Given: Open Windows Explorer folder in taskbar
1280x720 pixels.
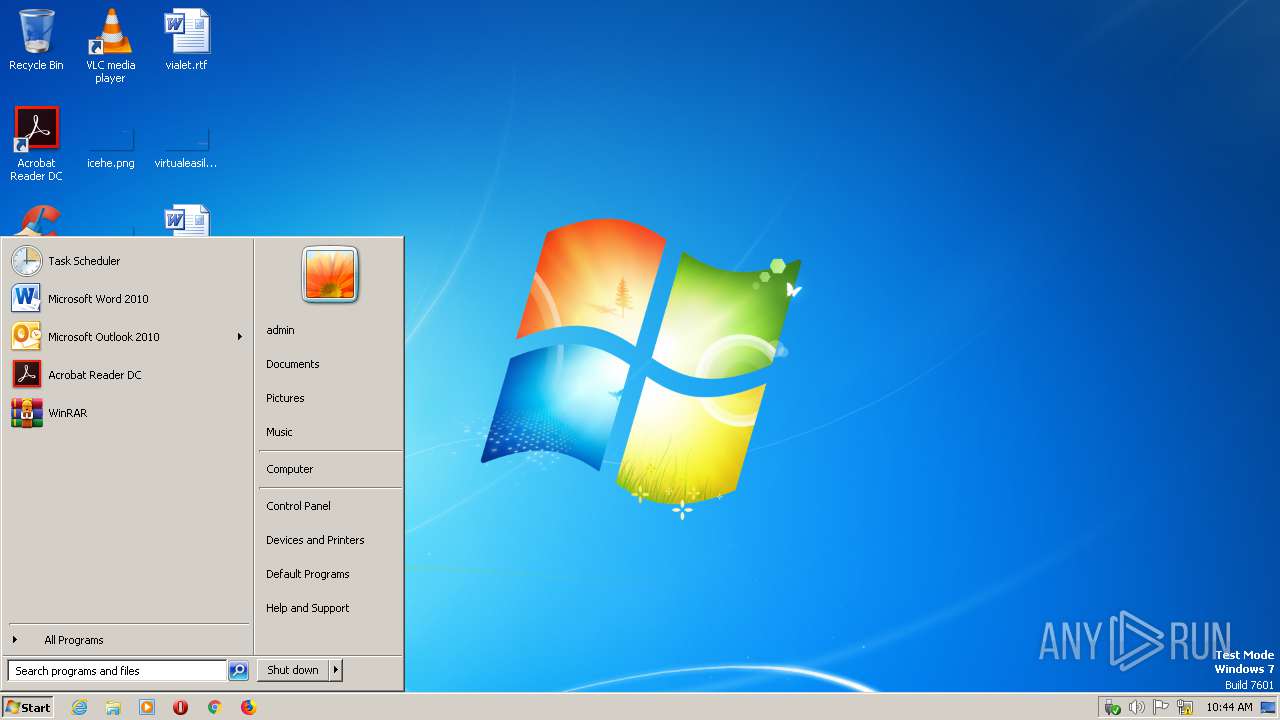Looking at the screenshot, I should (x=113, y=707).
